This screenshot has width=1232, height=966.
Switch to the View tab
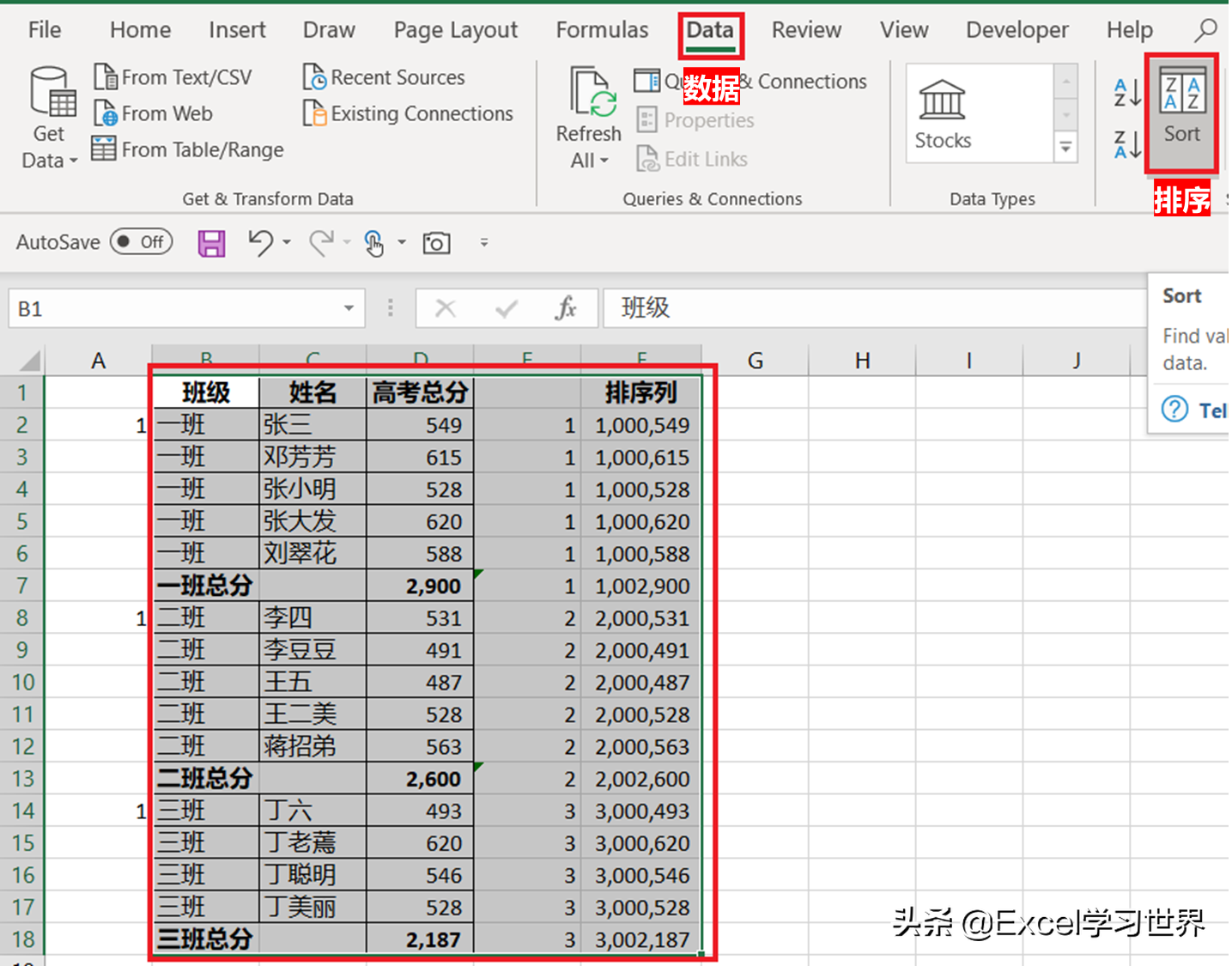tap(904, 30)
